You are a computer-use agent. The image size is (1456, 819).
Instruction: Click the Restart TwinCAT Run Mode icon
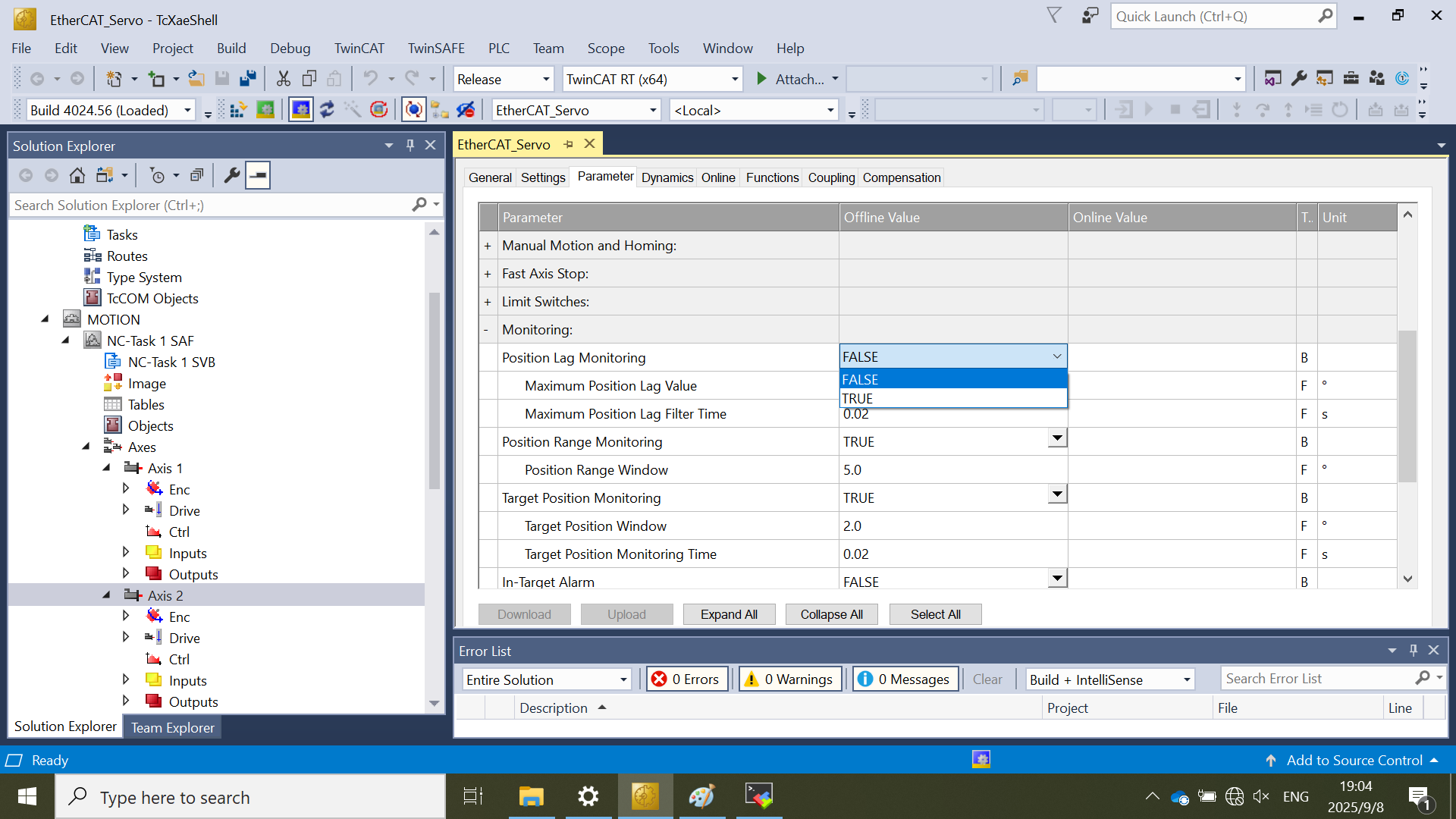265,111
